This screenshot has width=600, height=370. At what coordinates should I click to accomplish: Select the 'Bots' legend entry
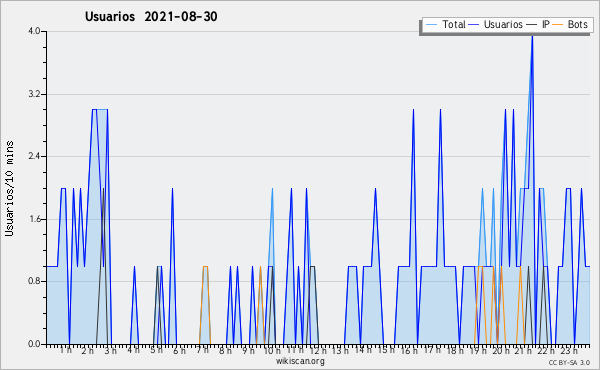[570, 24]
